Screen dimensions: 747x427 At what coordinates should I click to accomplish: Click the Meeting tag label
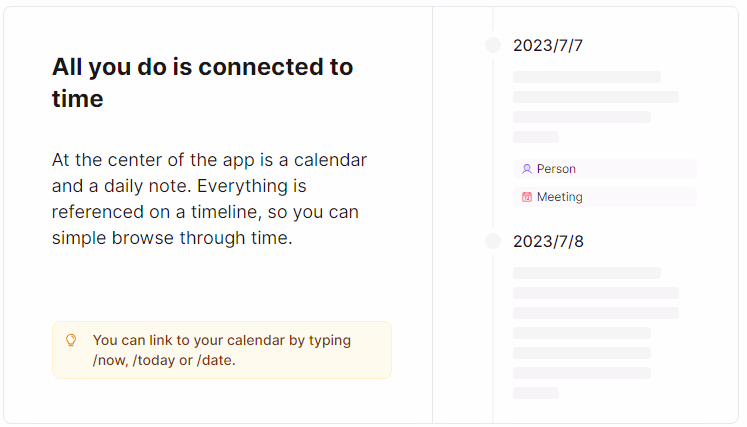point(559,197)
